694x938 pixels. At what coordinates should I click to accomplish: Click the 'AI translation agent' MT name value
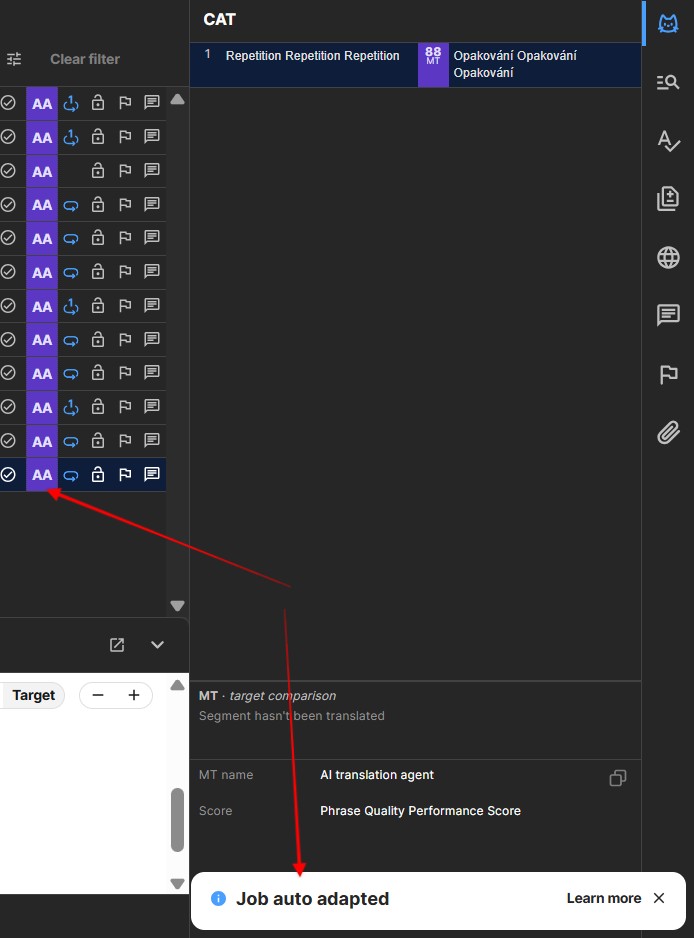pos(377,775)
